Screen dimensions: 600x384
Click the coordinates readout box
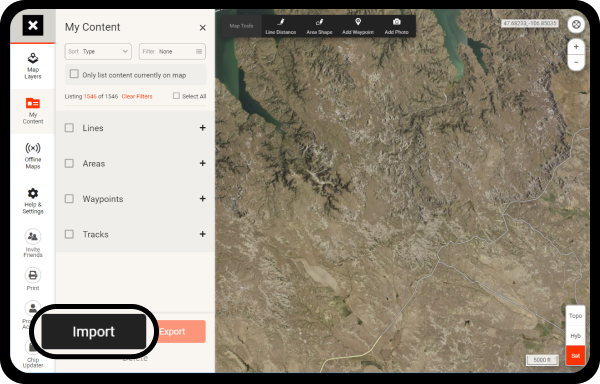(x=530, y=23)
